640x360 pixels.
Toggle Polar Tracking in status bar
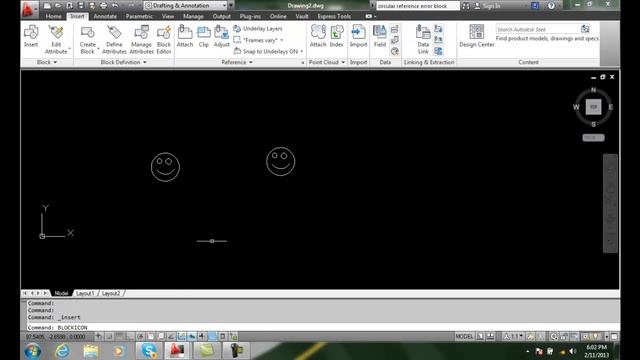[x=140, y=336]
